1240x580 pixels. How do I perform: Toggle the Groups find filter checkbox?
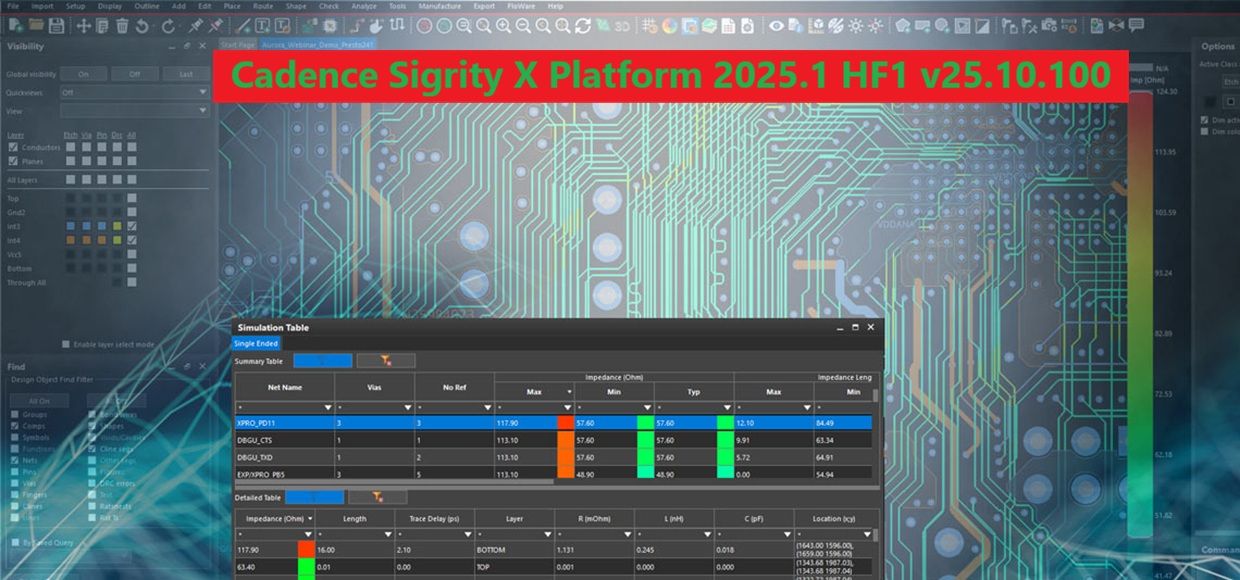click(x=14, y=414)
